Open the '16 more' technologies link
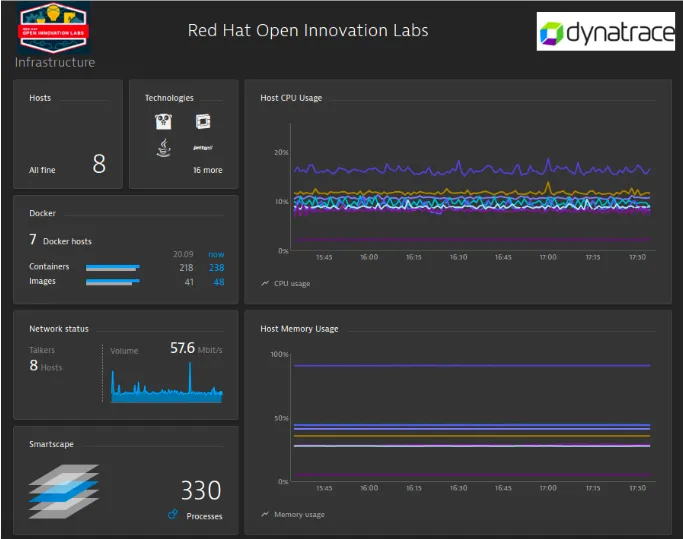Viewport: 683px width, 539px height. [207, 170]
